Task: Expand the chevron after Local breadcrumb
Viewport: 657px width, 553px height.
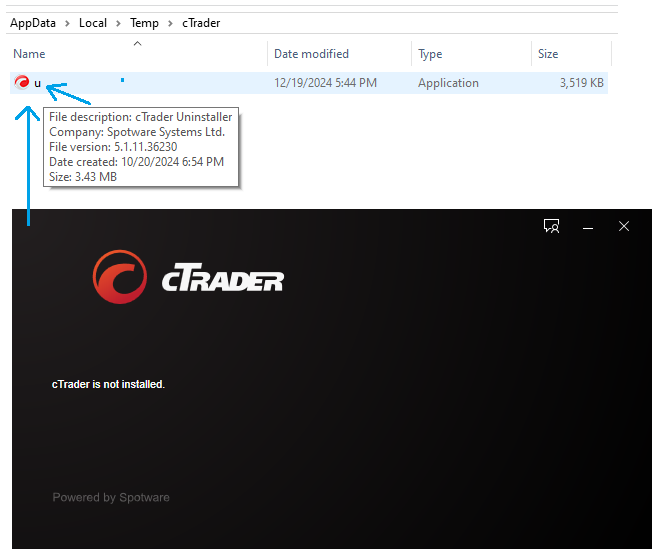Action: (118, 23)
